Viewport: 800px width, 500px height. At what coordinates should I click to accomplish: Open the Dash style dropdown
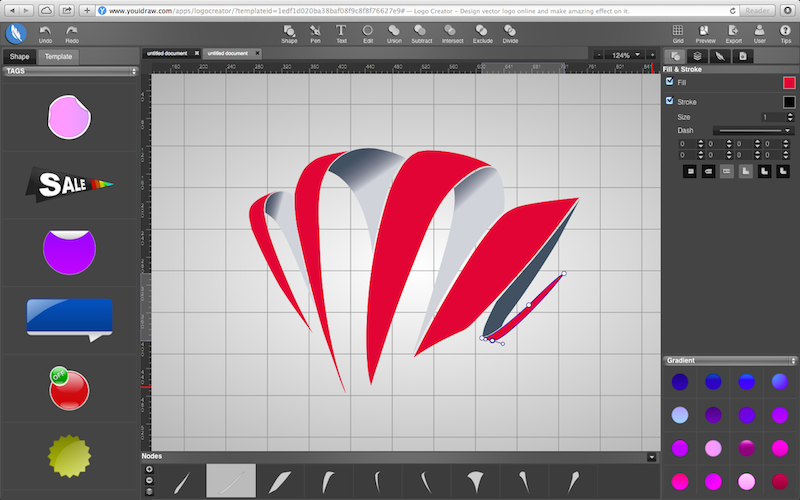click(754, 130)
